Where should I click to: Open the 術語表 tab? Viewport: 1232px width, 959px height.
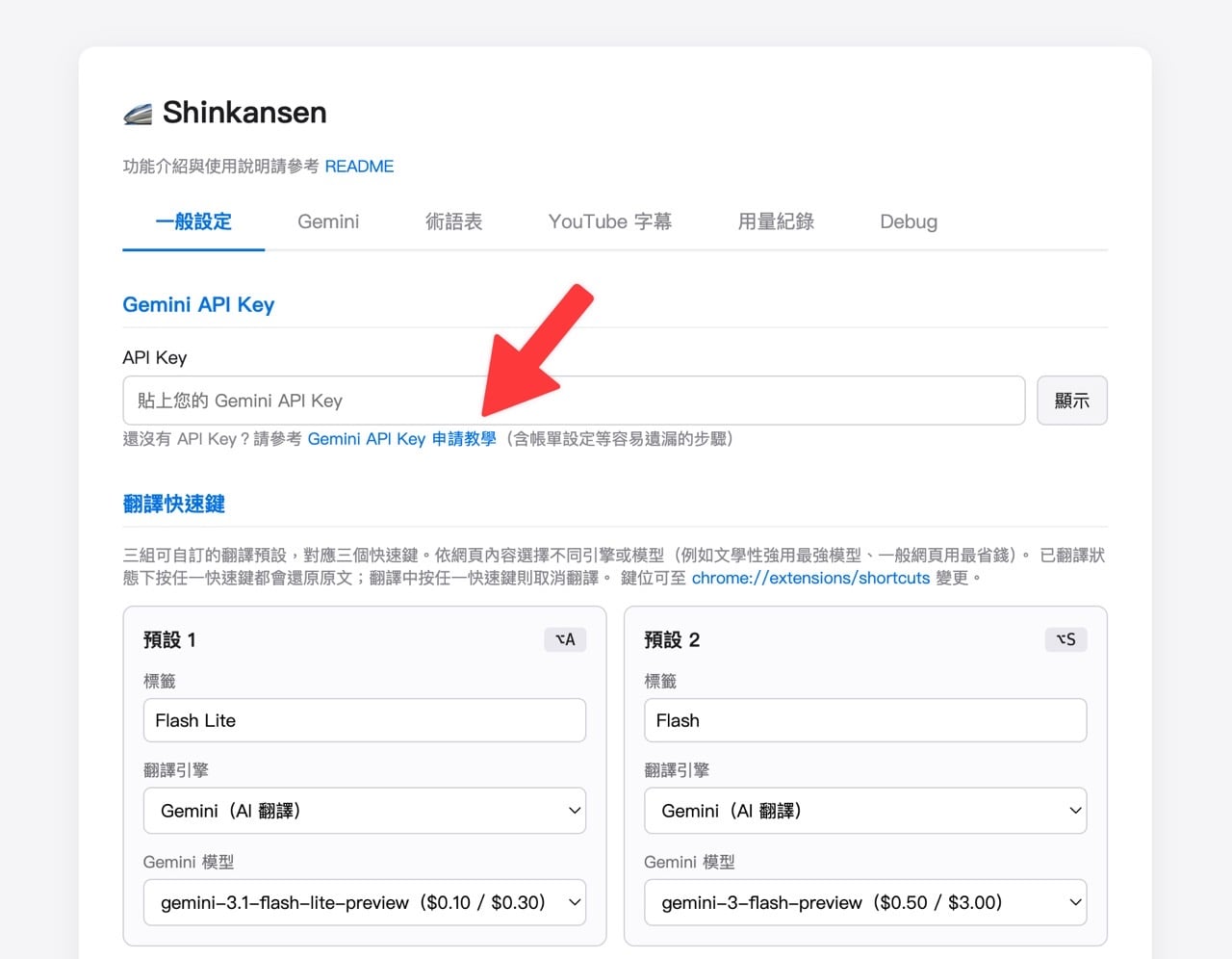[453, 221]
